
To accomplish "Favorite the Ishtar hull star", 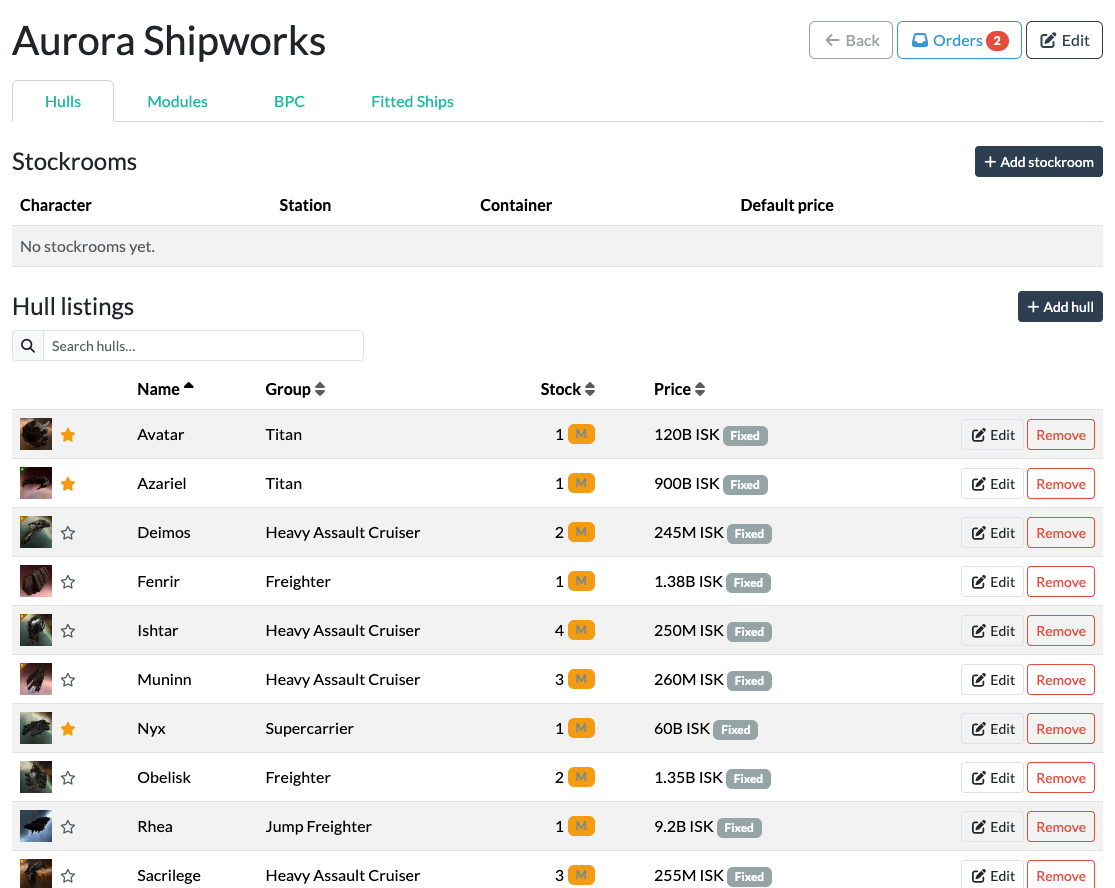I will point(68,631).
